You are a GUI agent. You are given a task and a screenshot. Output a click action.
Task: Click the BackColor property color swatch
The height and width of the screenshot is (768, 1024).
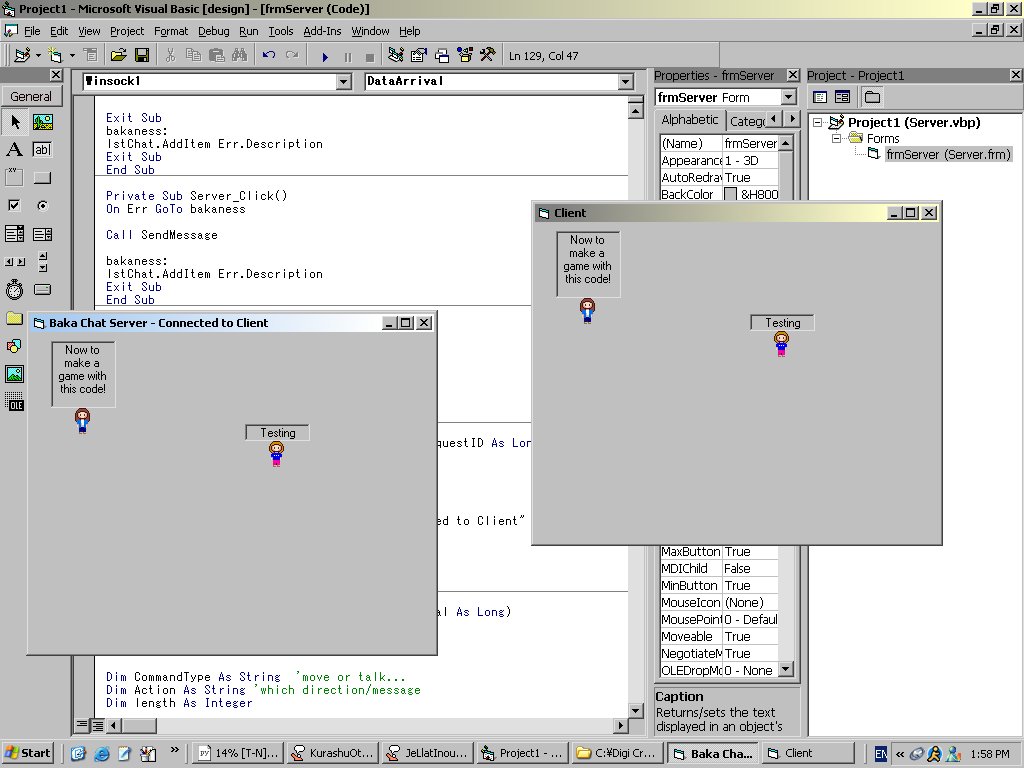click(730, 195)
